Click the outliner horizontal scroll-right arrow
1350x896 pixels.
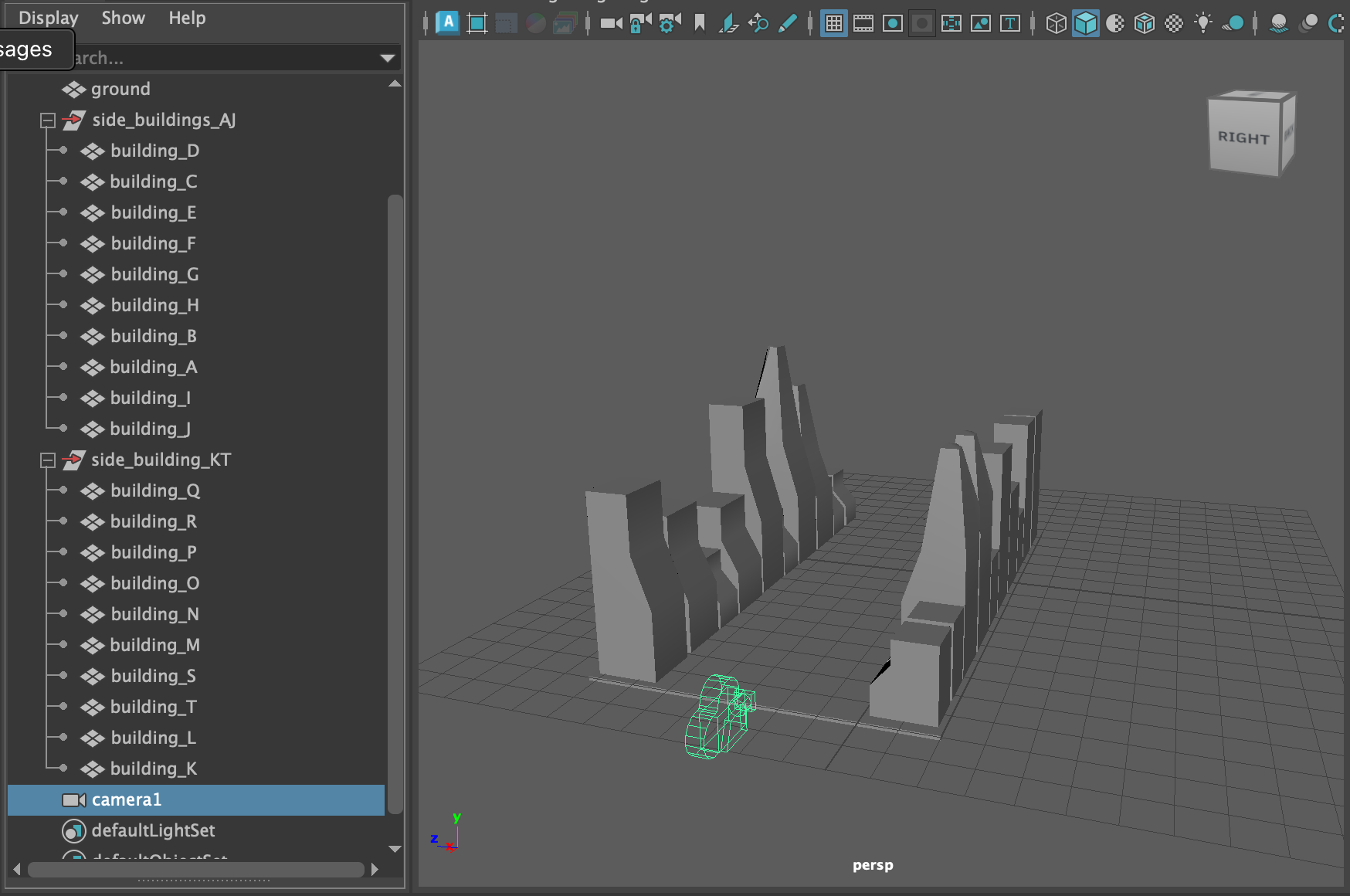point(375,870)
